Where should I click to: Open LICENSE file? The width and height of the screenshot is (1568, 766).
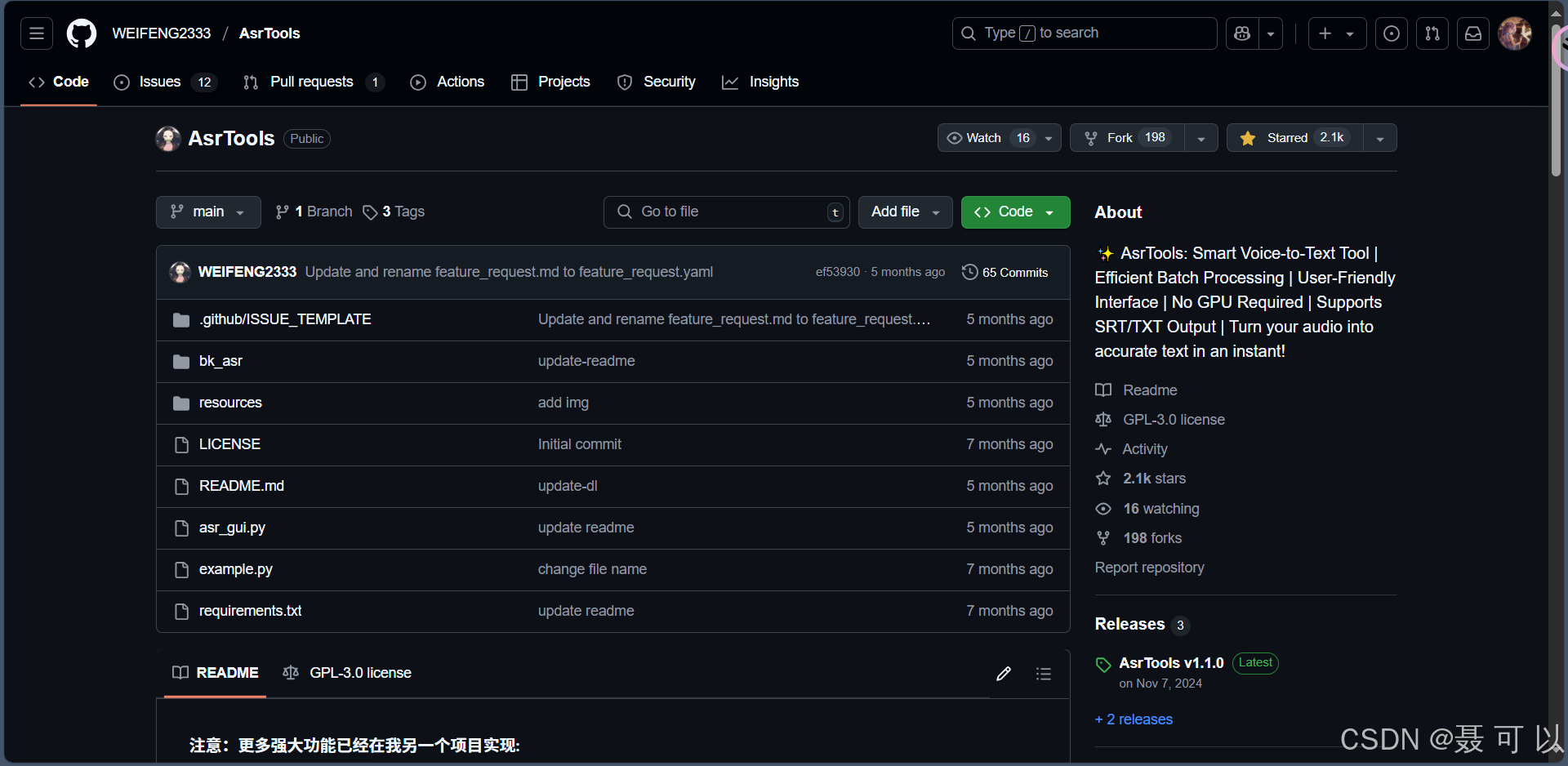coord(229,444)
